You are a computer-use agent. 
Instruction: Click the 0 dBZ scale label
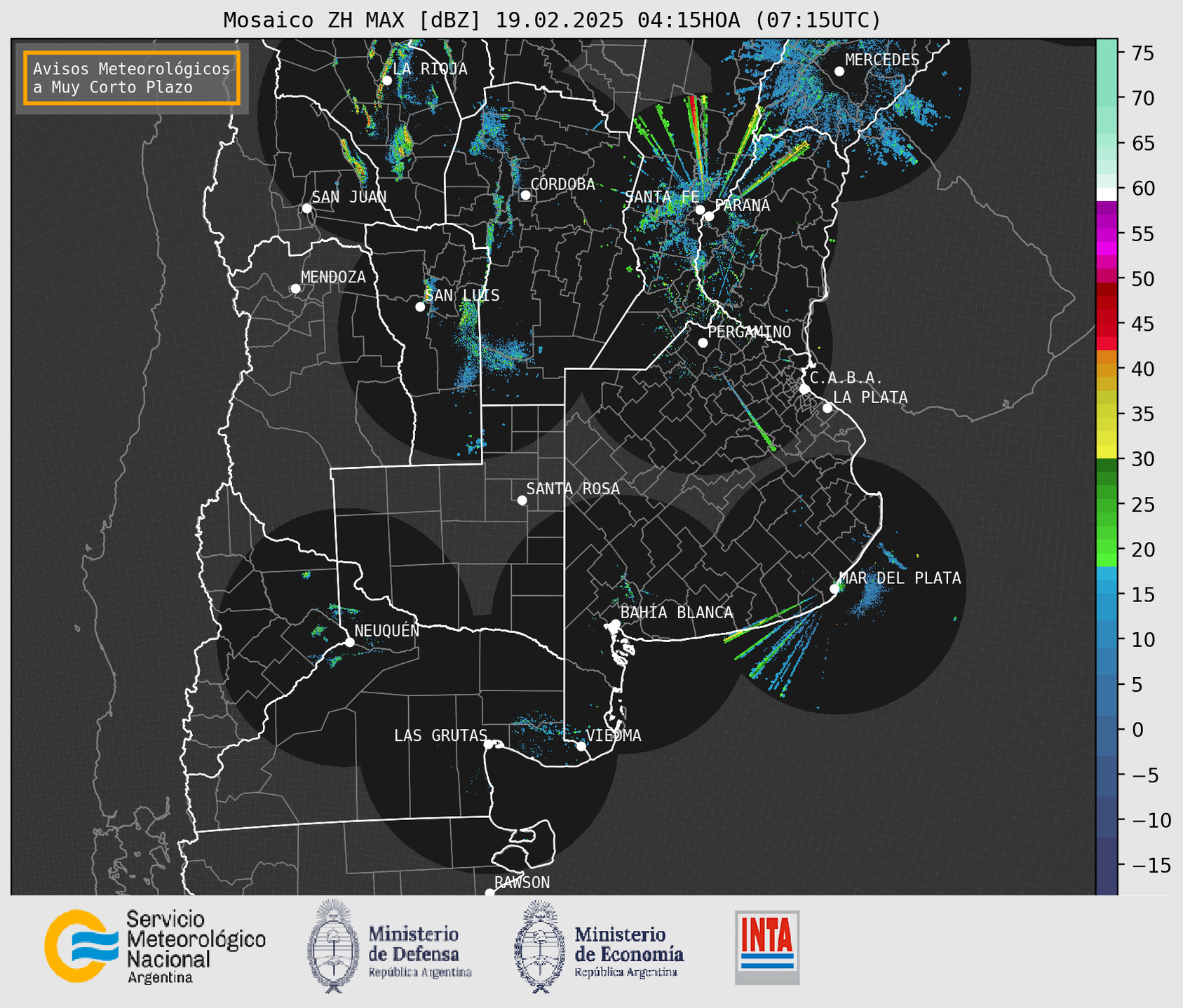pyautogui.click(x=1137, y=730)
